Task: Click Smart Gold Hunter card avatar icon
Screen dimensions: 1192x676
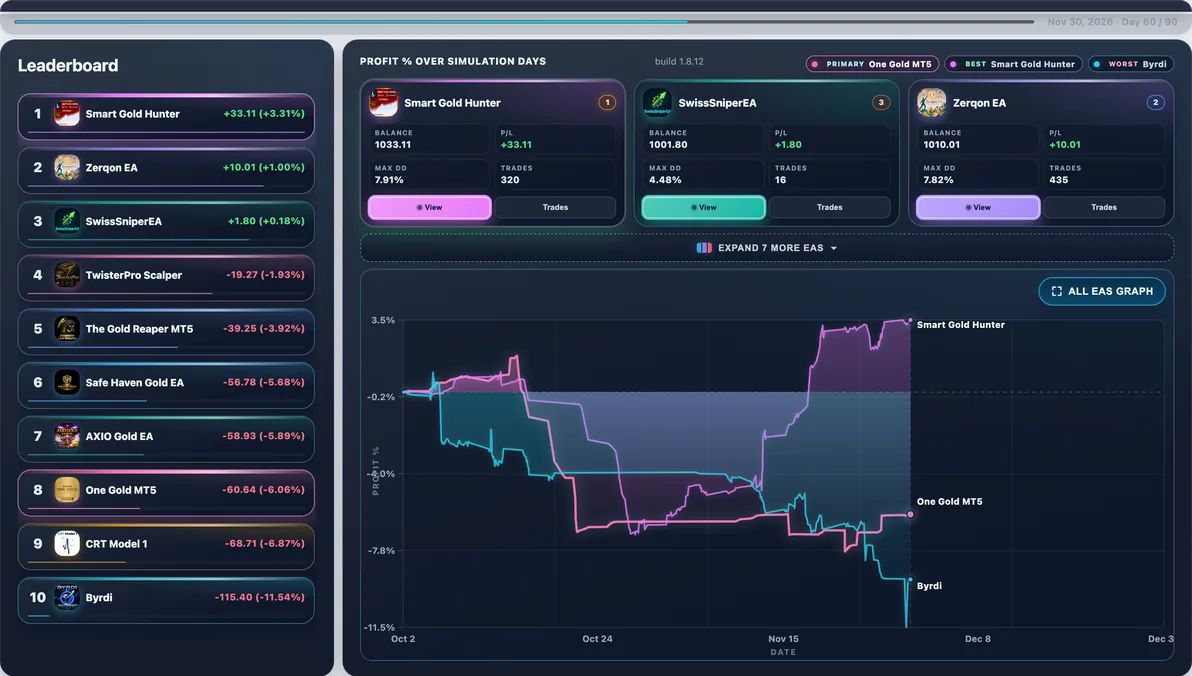Action: [383, 103]
